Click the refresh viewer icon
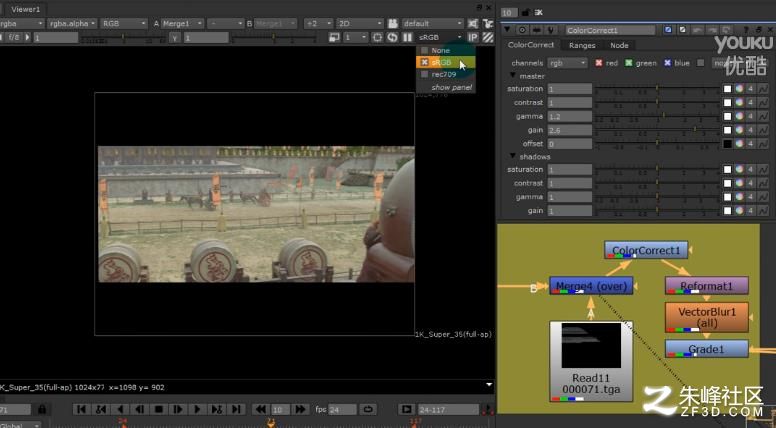 pos(392,37)
